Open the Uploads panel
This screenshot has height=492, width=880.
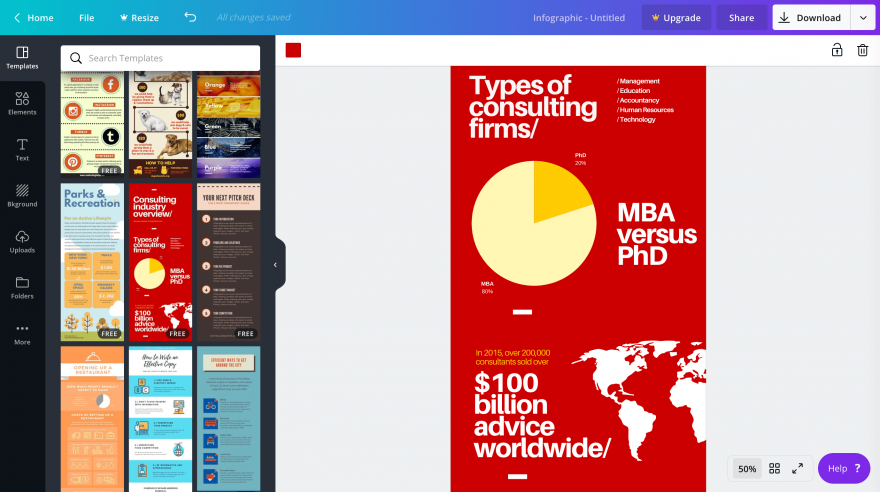(22, 241)
